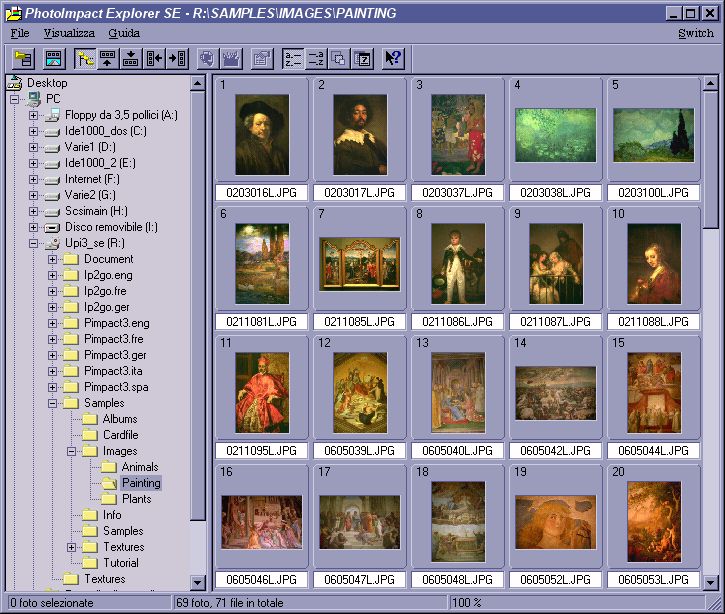Viewport: 725px width, 614px height.
Task: Expand the Varie1 (D:) drive node
Action: [x=33, y=147]
